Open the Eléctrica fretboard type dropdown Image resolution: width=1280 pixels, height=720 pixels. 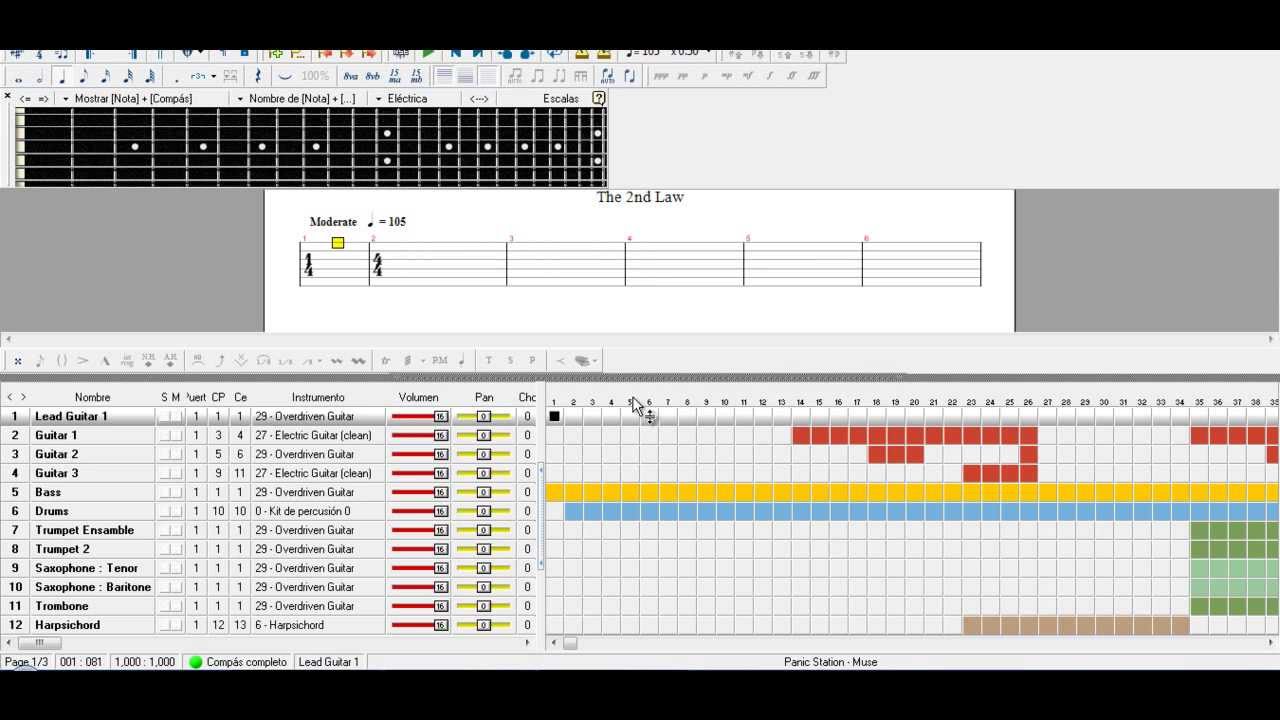(x=401, y=98)
